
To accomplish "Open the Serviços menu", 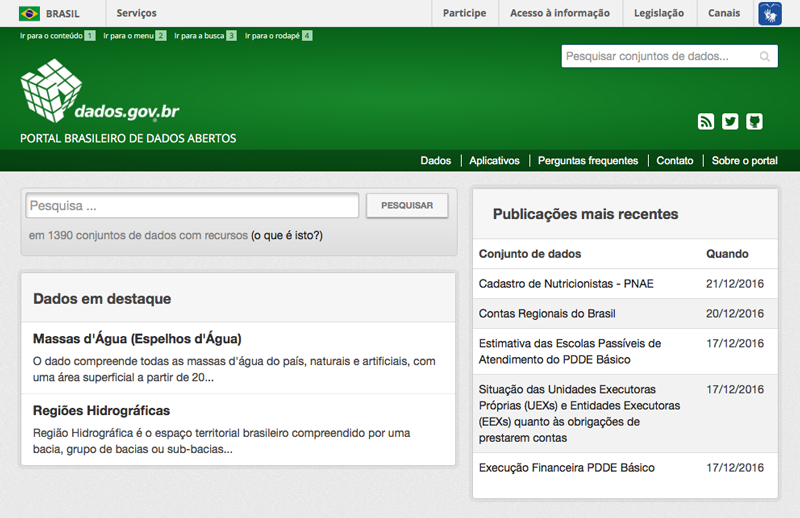I will coord(136,13).
